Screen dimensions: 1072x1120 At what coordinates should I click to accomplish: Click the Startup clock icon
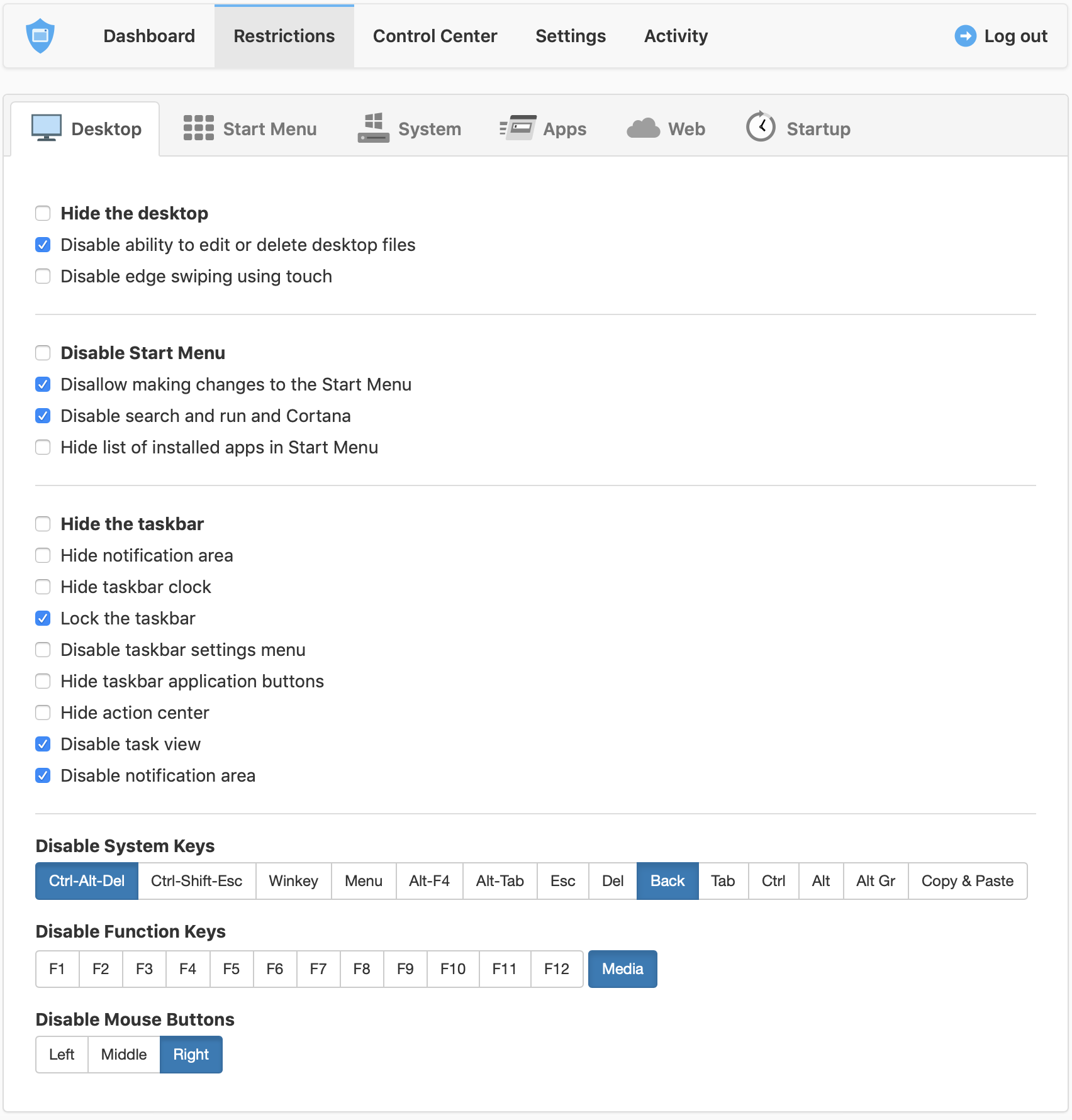761,127
